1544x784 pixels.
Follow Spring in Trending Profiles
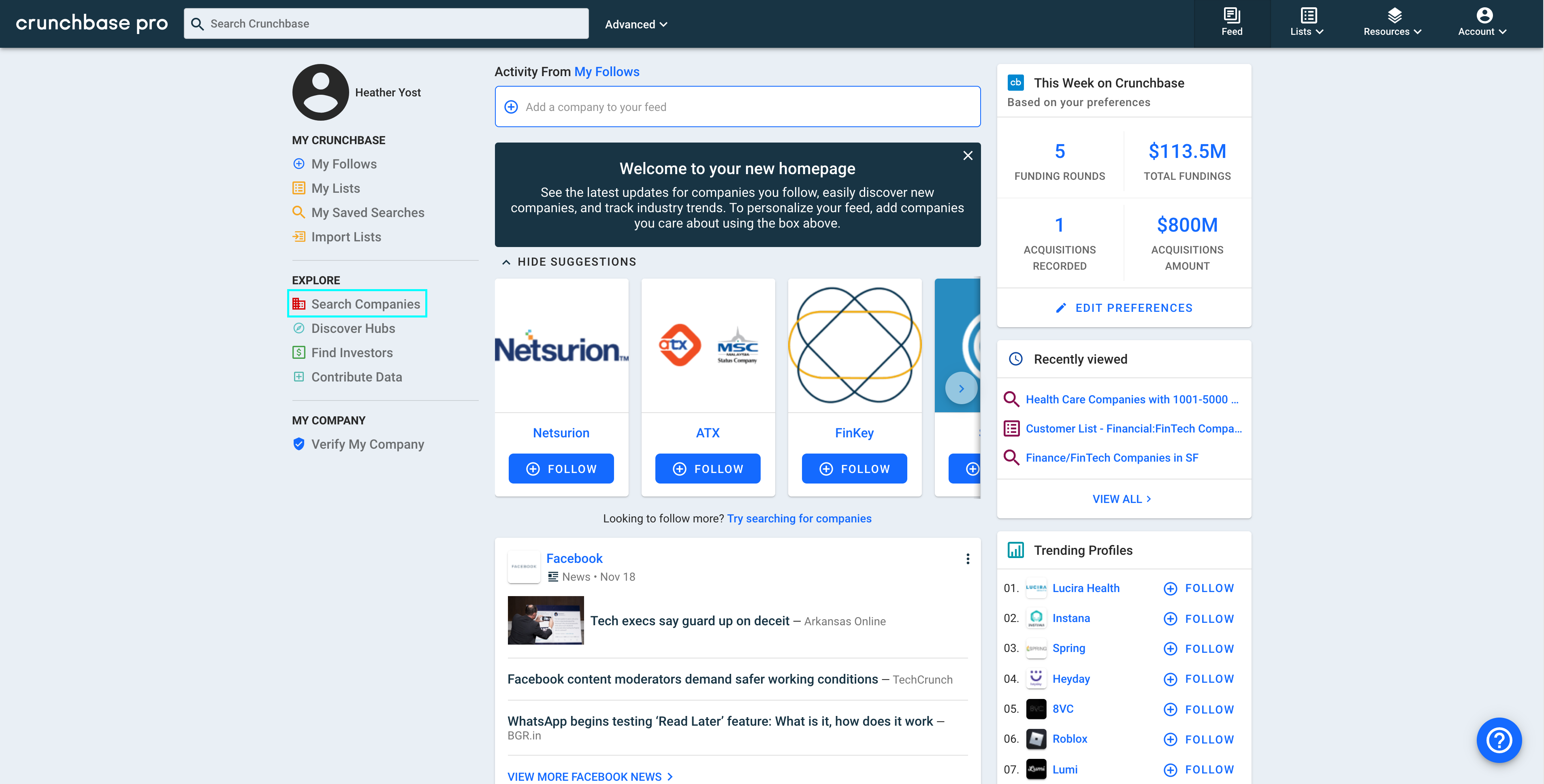[x=1198, y=648]
